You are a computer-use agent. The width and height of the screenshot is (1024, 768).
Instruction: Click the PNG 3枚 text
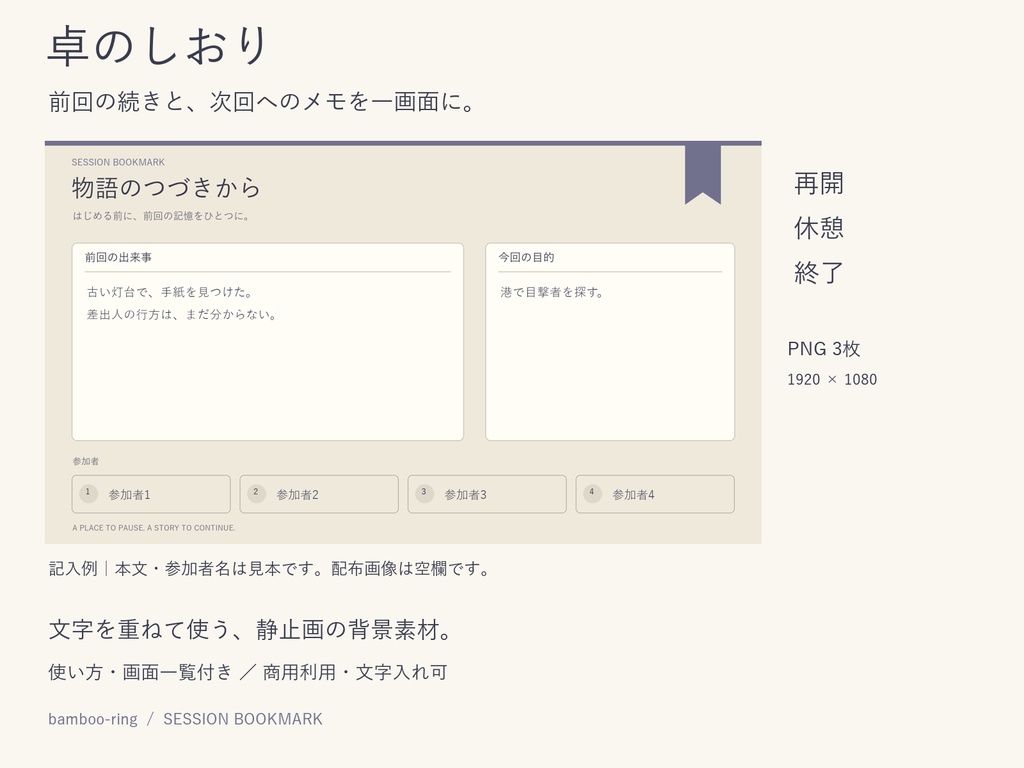pyautogui.click(x=824, y=349)
